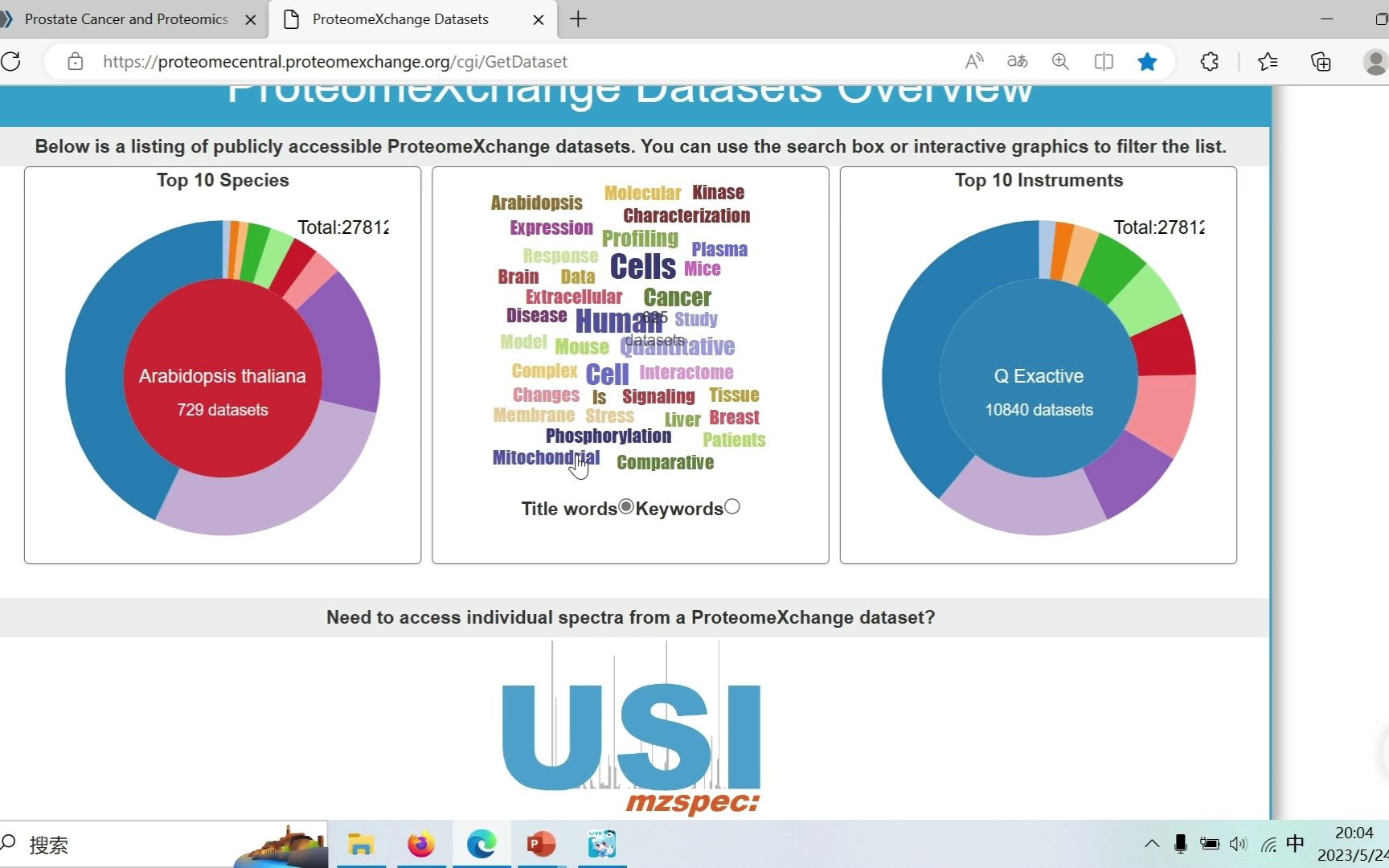Click the red Arabidopsis thaliana center circle
The height and width of the screenshot is (868, 1389).
[223, 378]
